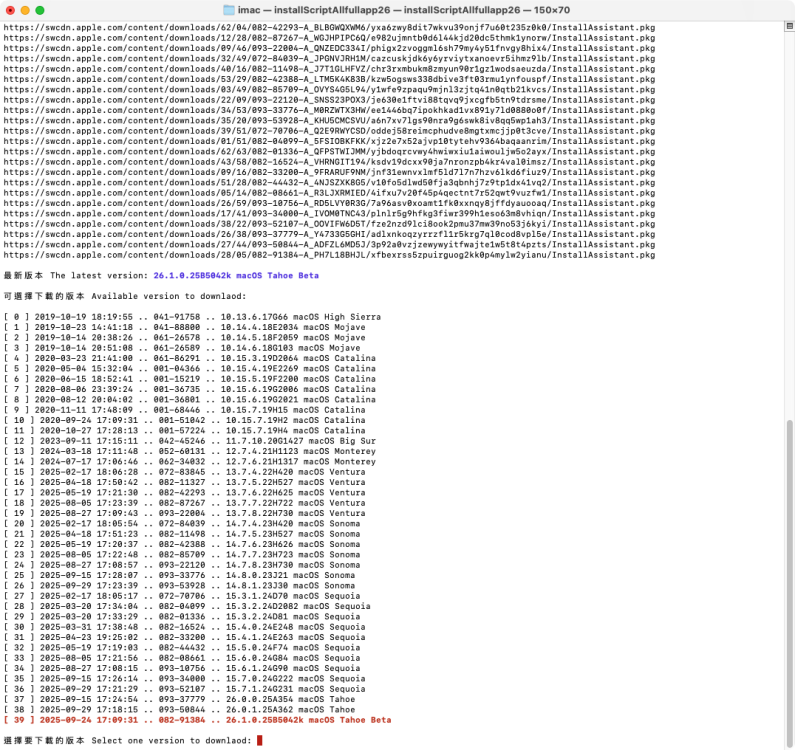Click row [ 21 ] Sonoma 14.7.5.23H527

click(182, 533)
